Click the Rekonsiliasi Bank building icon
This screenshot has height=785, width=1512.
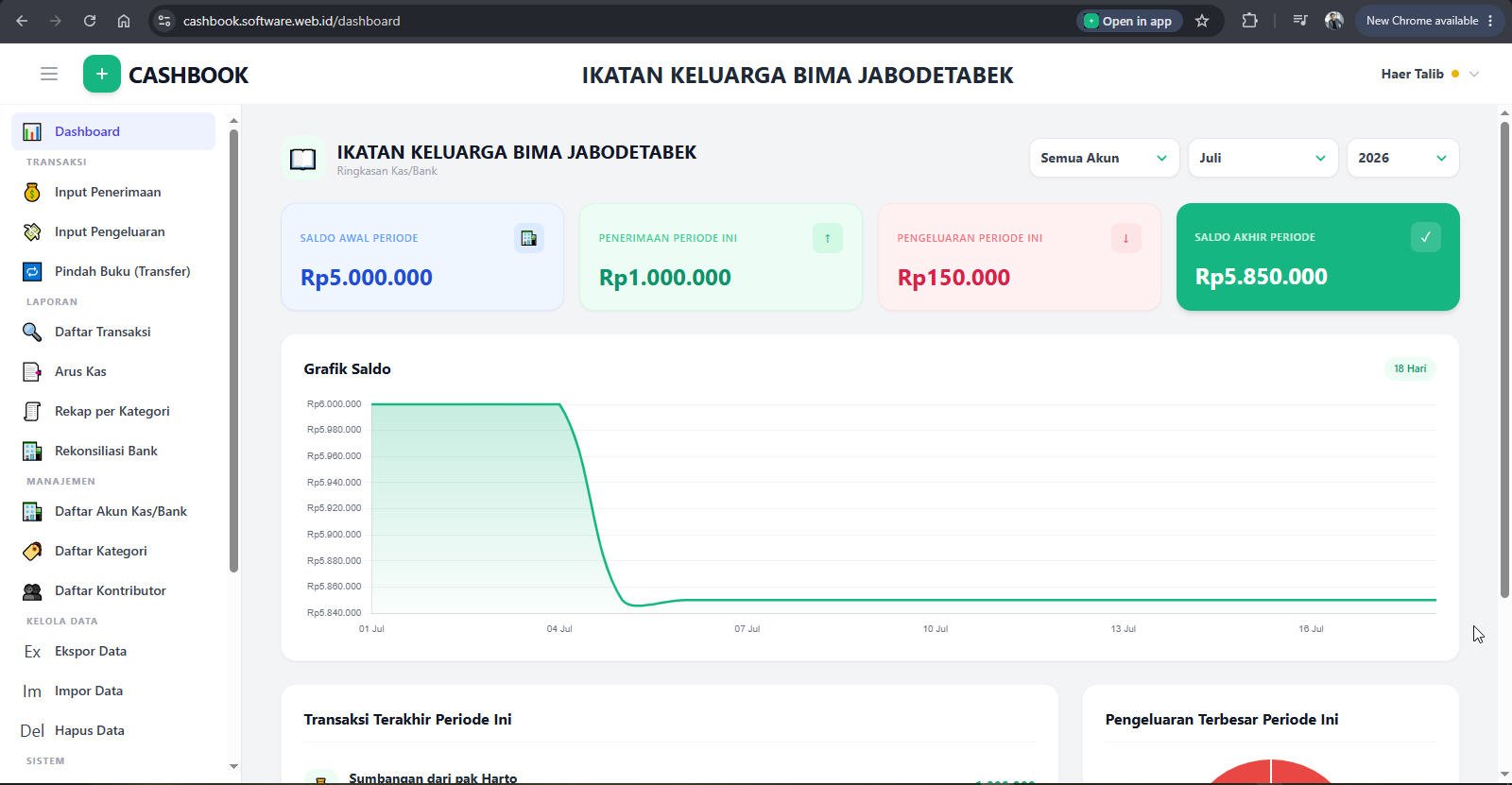click(x=32, y=451)
